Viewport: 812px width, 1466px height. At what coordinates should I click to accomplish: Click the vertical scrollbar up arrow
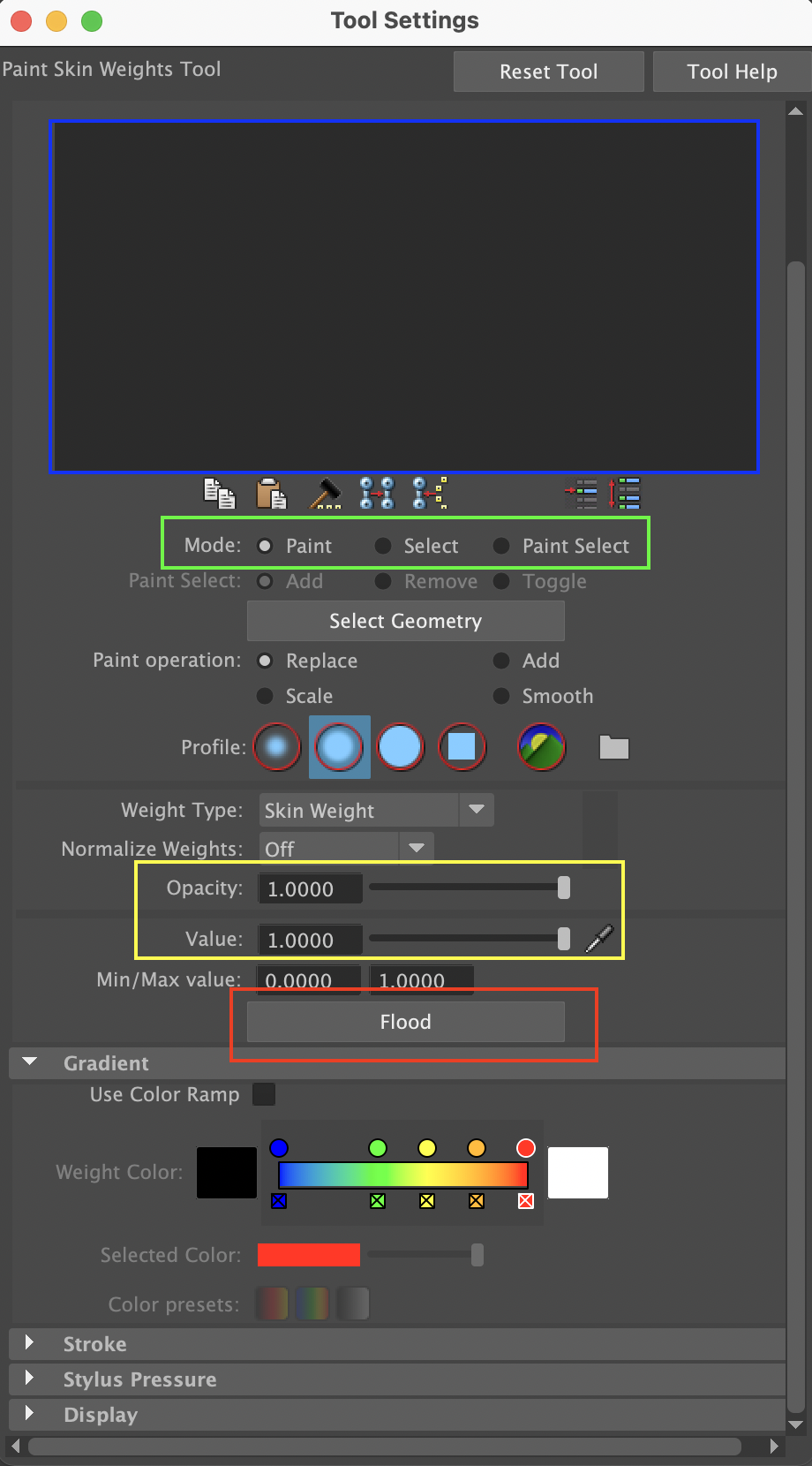click(795, 111)
